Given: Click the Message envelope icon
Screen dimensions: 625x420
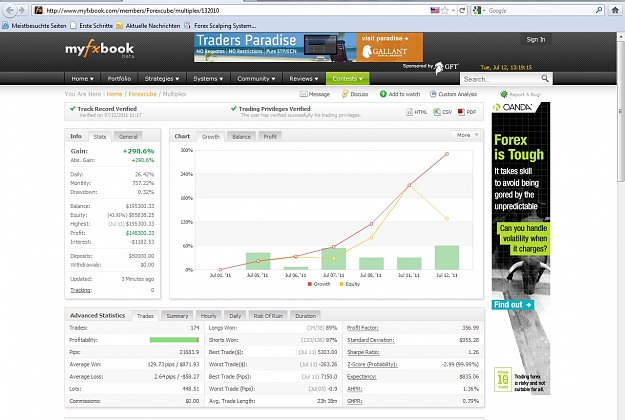Looking at the screenshot, I should click(x=303, y=94).
